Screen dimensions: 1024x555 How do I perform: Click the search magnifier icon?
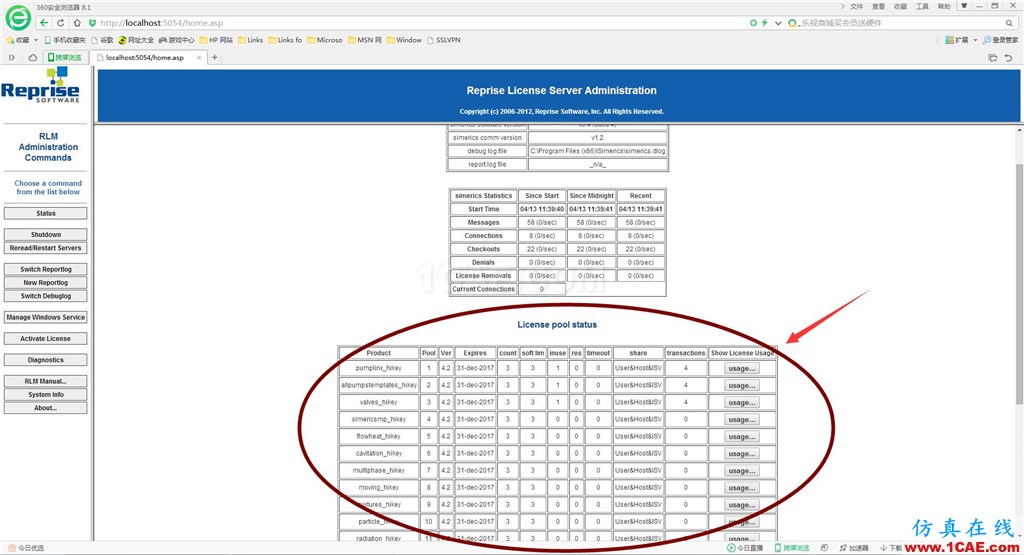click(1009, 23)
